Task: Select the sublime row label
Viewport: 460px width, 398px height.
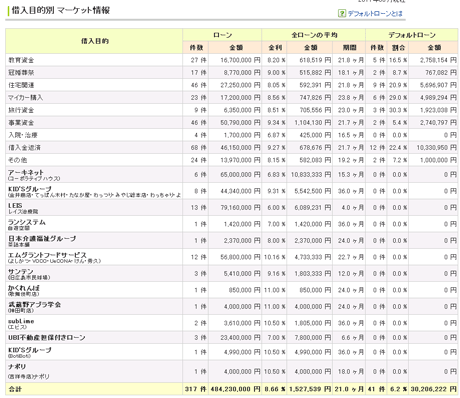Action: tap(21, 321)
